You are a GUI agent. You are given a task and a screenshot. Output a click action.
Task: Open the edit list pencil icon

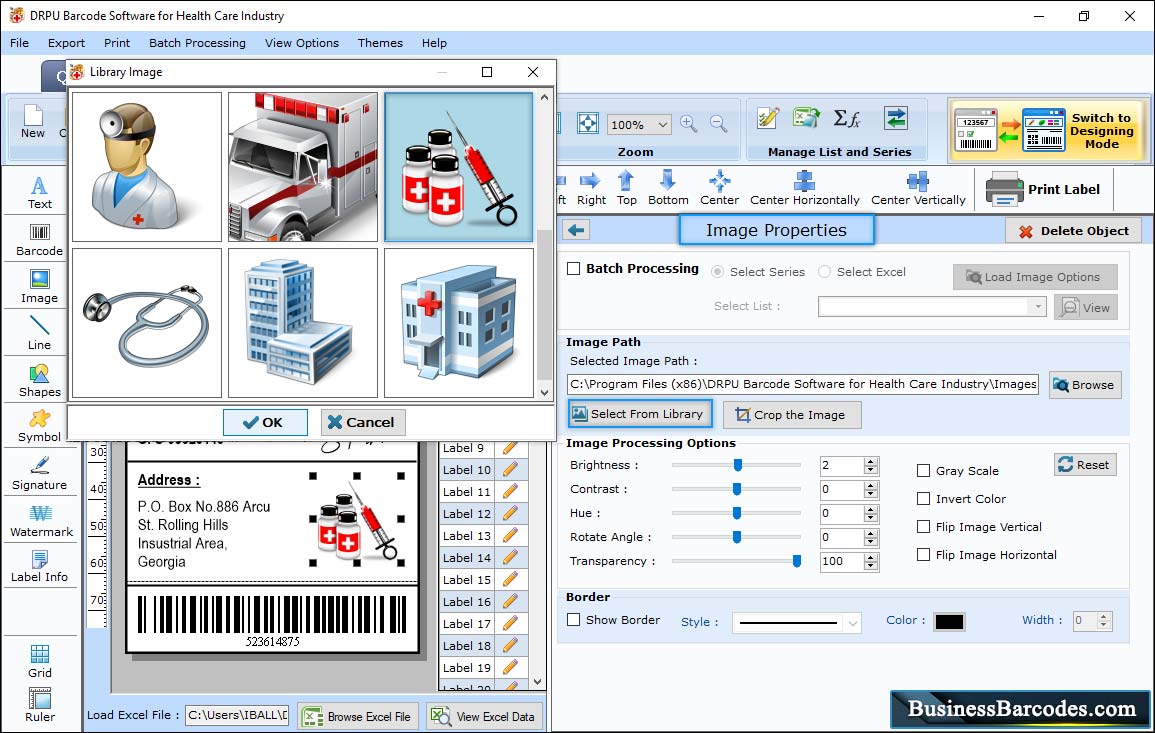point(768,118)
